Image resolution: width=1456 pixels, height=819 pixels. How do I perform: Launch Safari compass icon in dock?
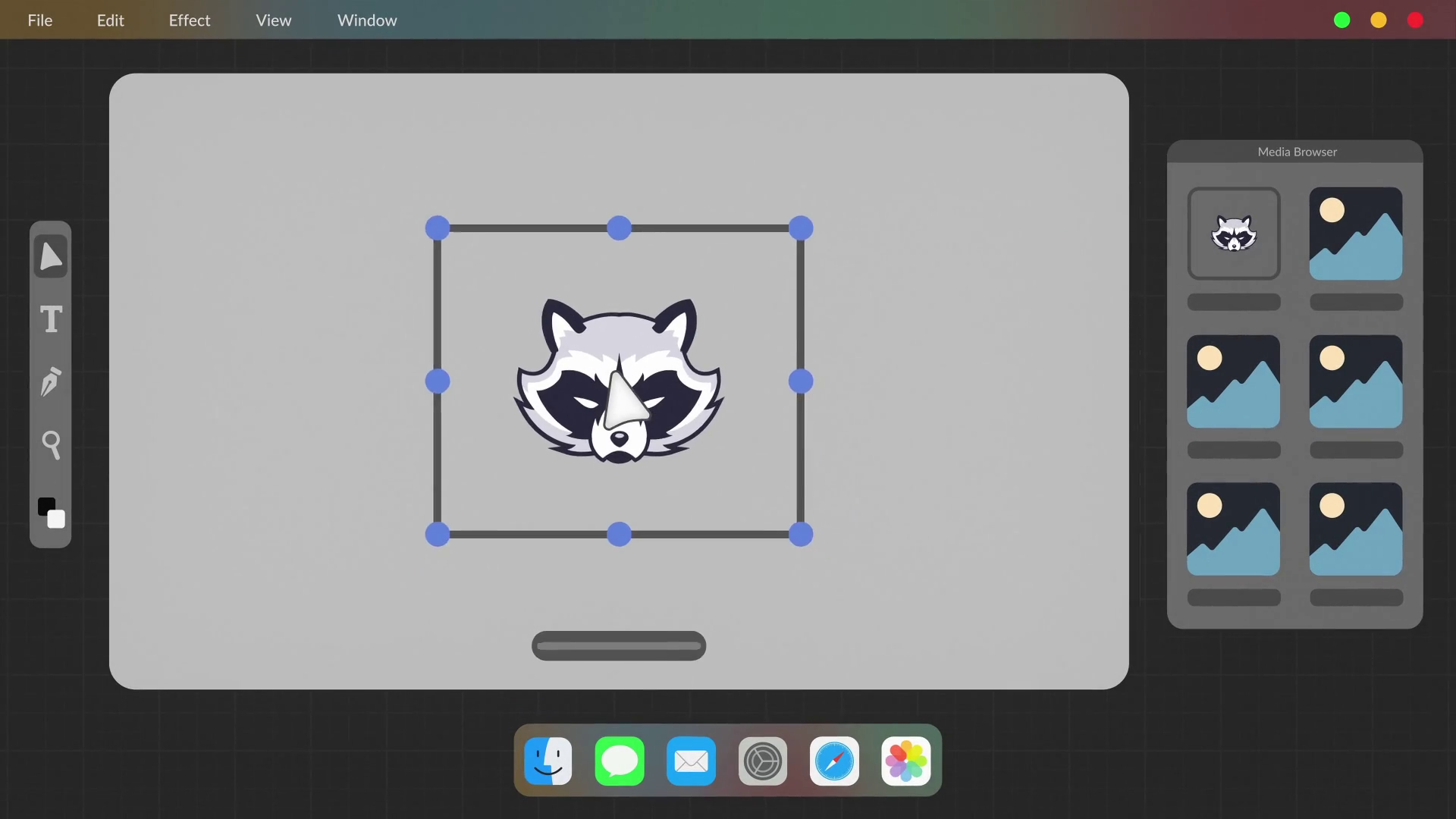[x=834, y=761]
